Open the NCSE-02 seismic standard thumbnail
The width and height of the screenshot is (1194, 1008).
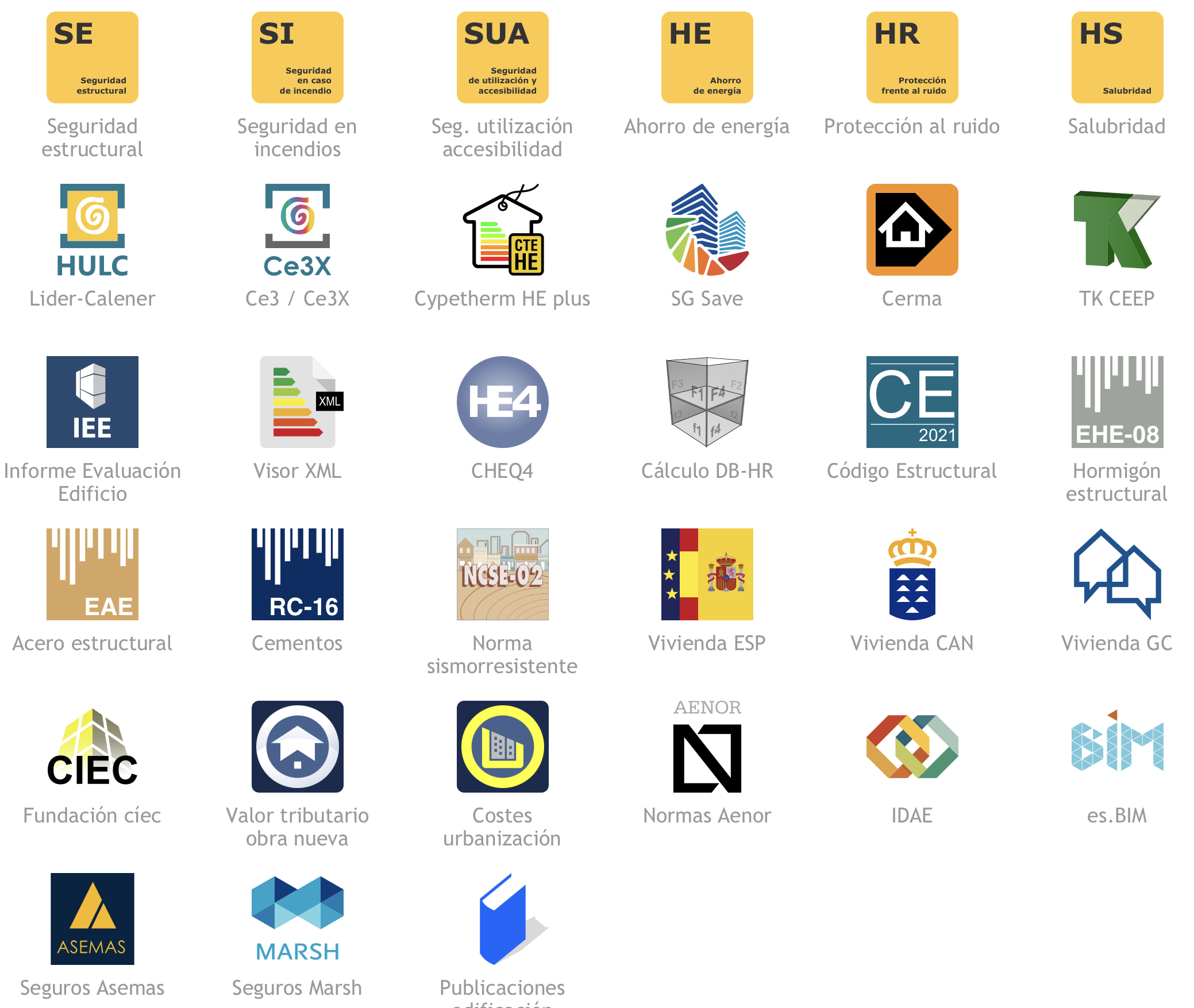click(503, 574)
